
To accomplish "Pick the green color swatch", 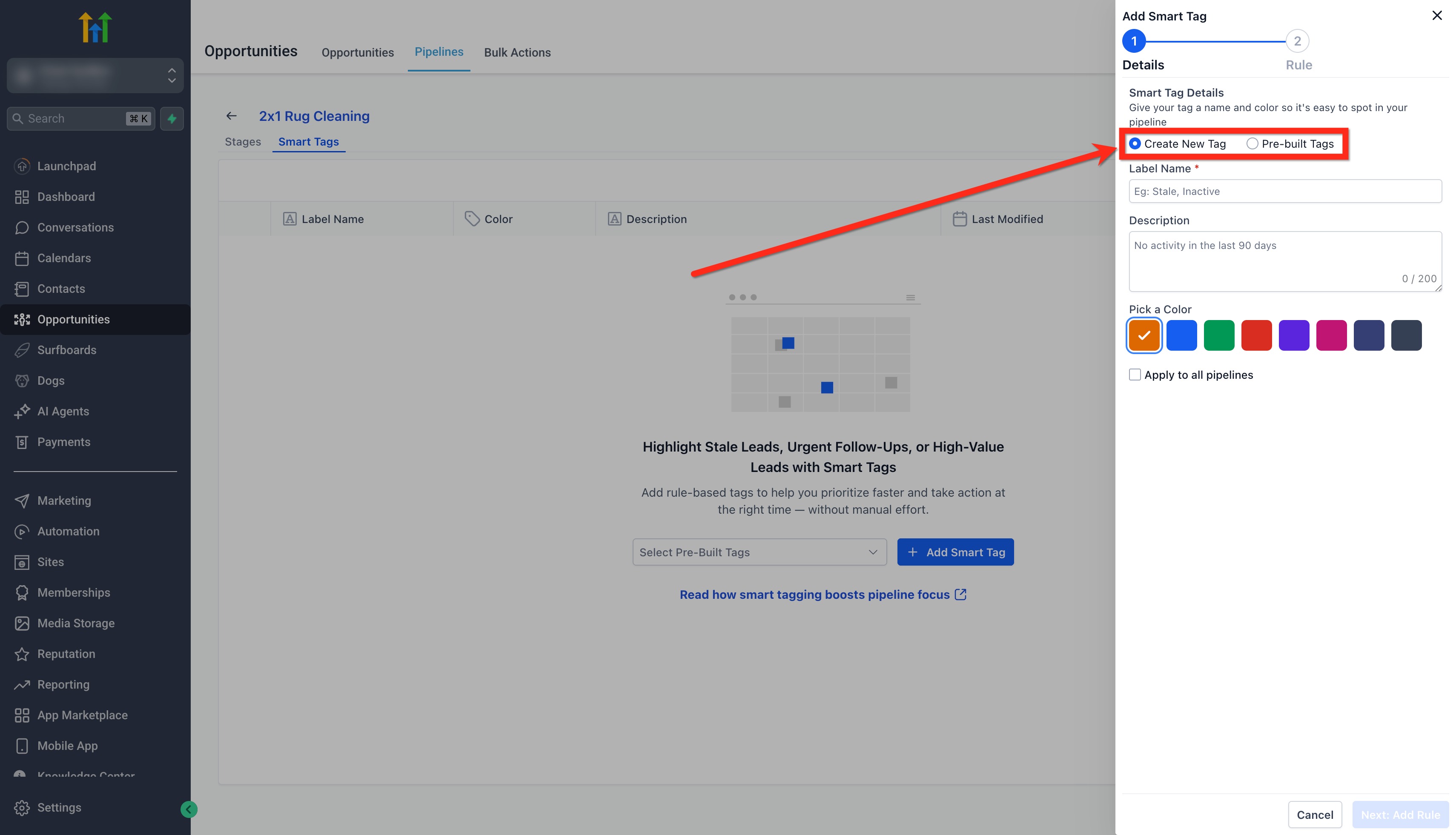I will pos(1218,335).
